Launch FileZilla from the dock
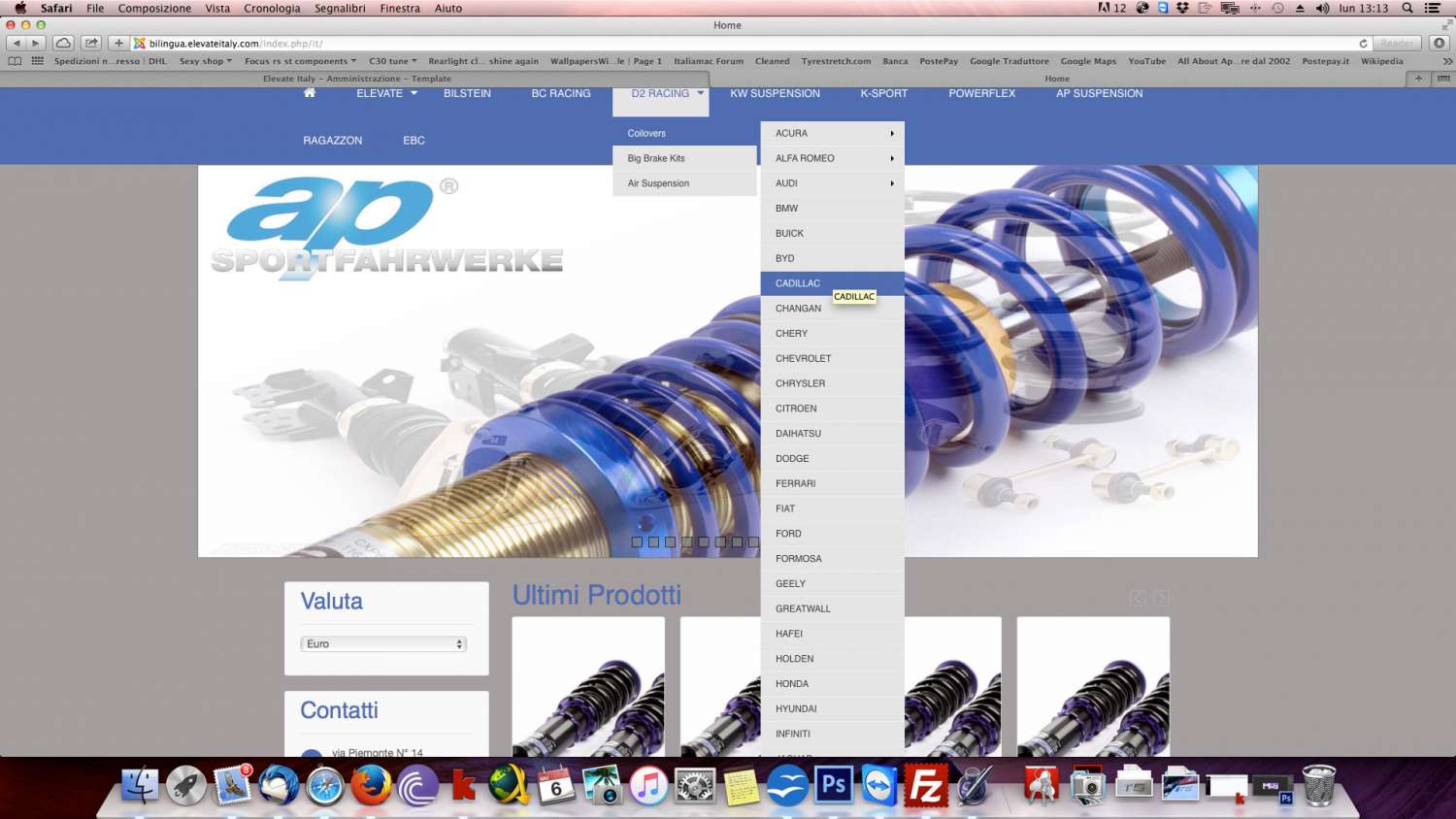1456x819 pixels. [925, 785]
